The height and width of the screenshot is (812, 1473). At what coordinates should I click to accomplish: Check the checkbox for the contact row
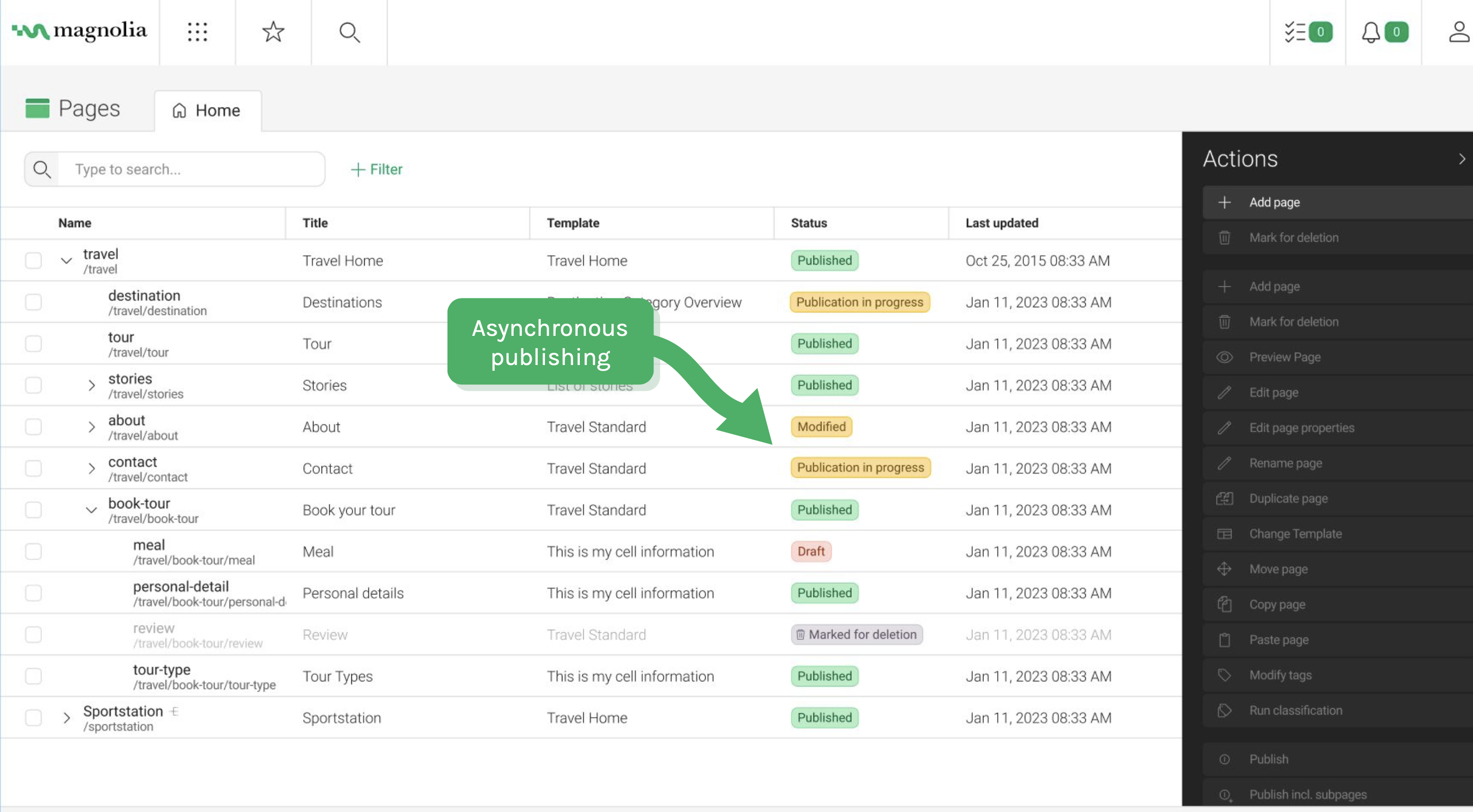pos(34,467)
